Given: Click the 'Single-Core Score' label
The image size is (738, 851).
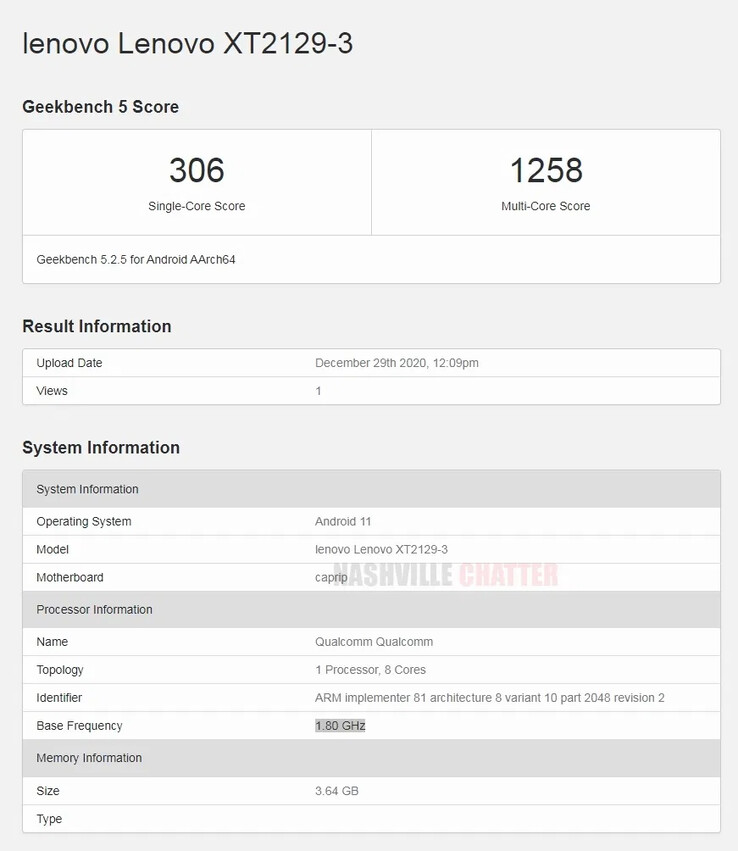Looking at the screenshot, I should point(197,206).
